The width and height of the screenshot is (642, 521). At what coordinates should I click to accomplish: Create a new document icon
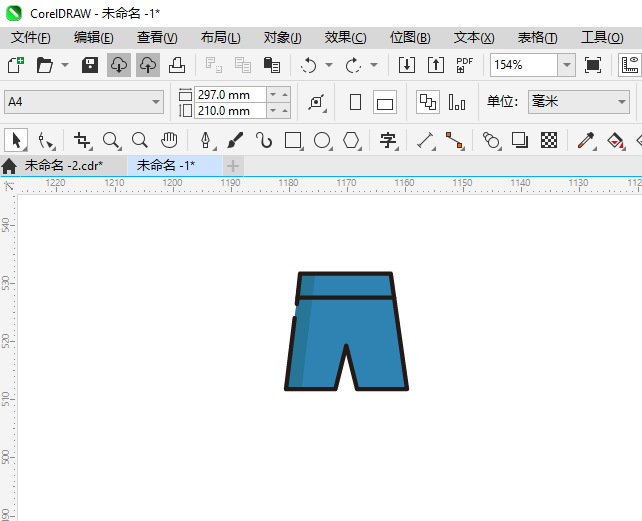point(16,65)
